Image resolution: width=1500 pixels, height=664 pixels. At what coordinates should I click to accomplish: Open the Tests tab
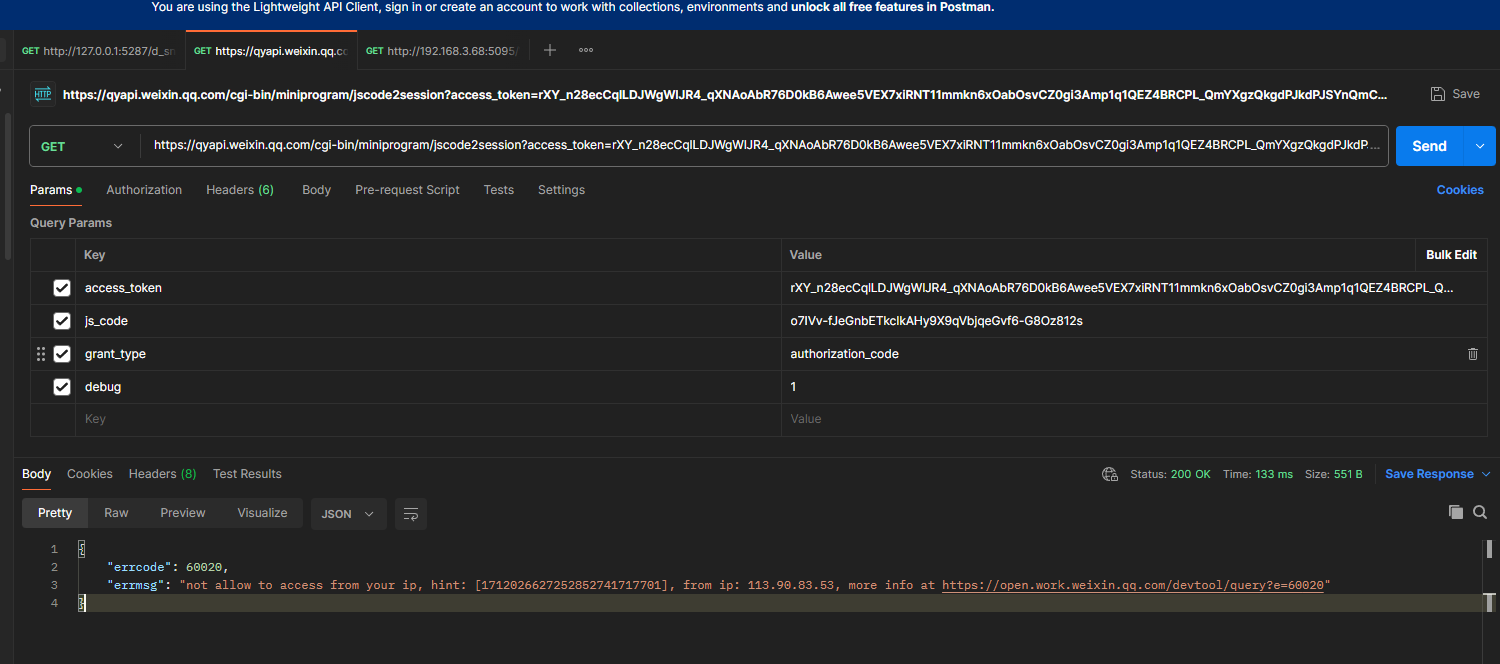(x=498, y=190)
